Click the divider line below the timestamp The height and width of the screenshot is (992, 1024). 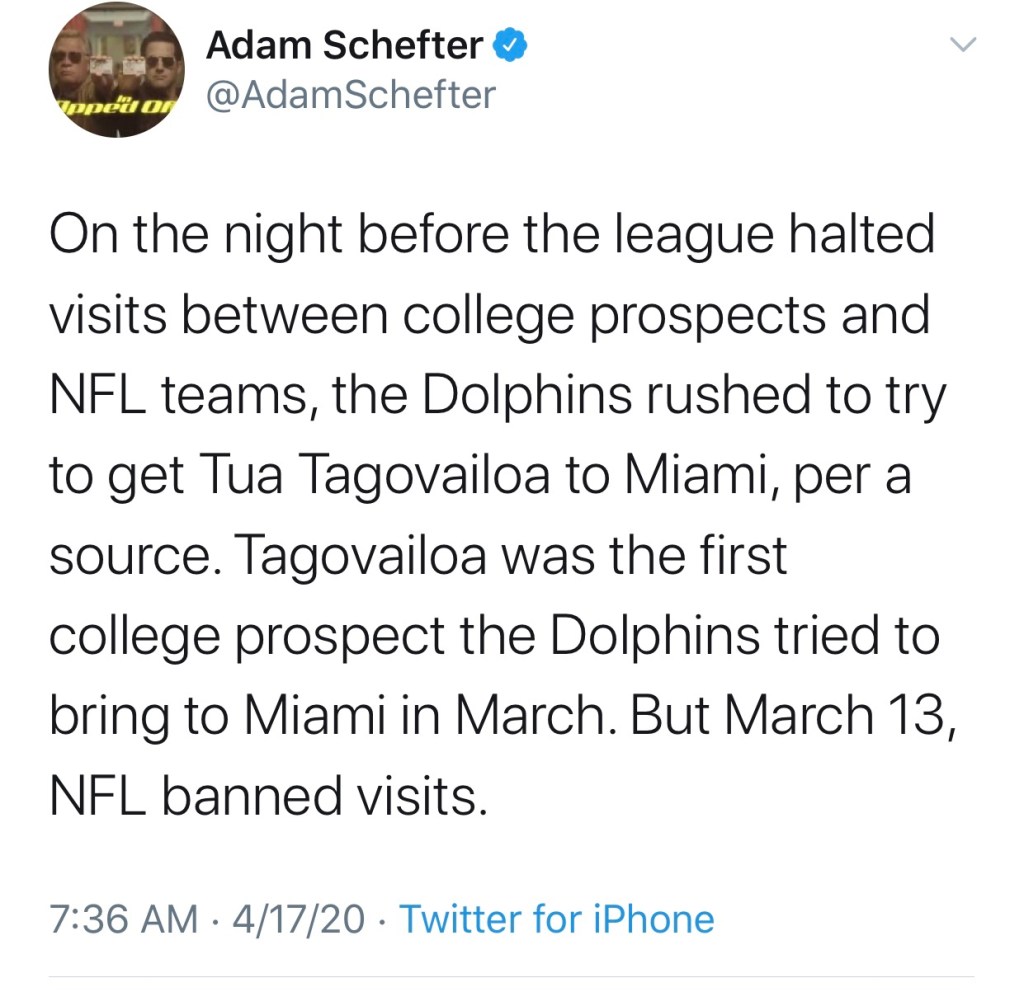pyautogui.click(x=512, y=976)
